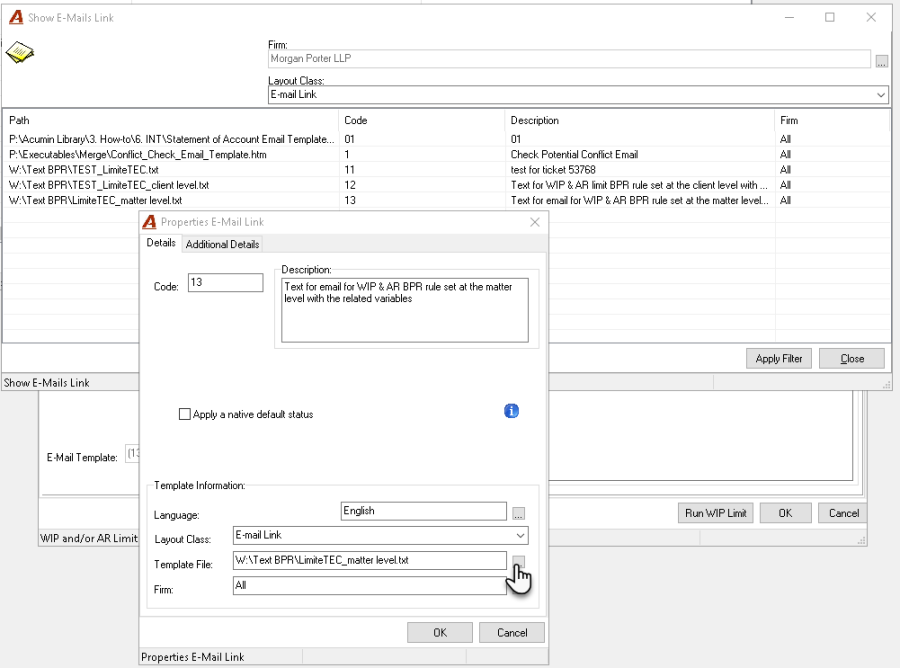Click the Firm field showing All in Properties
This screenshot has height=668, width=900.
370,585
